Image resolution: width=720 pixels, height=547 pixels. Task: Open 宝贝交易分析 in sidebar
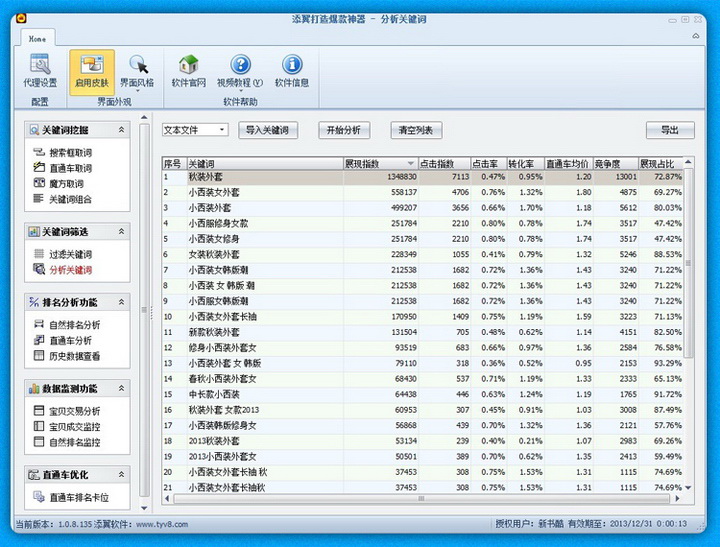(67, 411)
